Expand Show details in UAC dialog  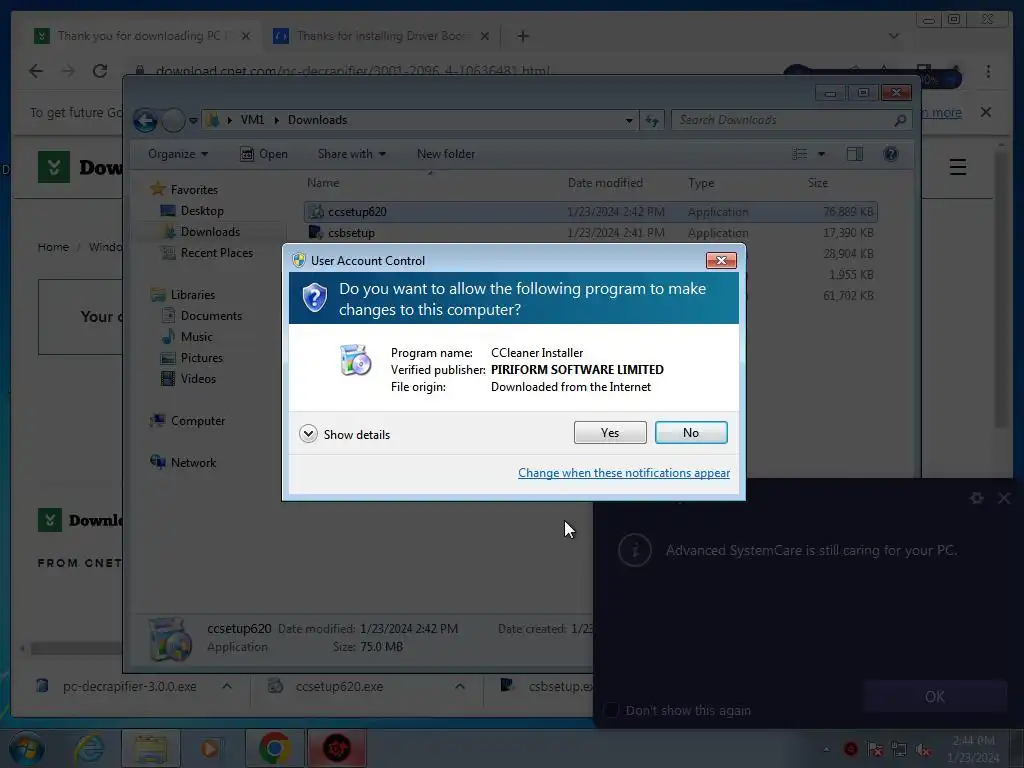pyautogui.click(x=344, y=434)
